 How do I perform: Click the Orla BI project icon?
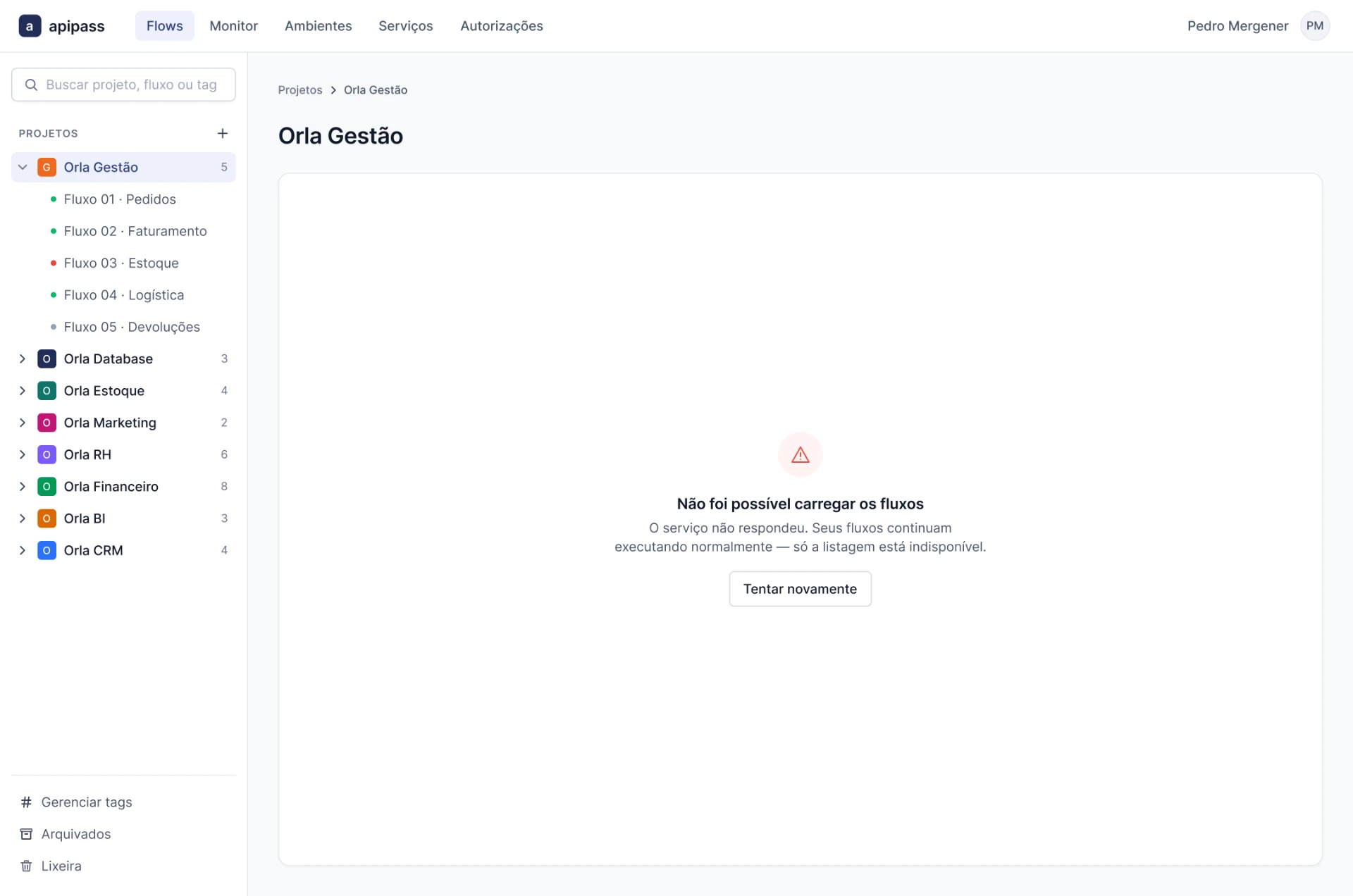click(47, 518)
